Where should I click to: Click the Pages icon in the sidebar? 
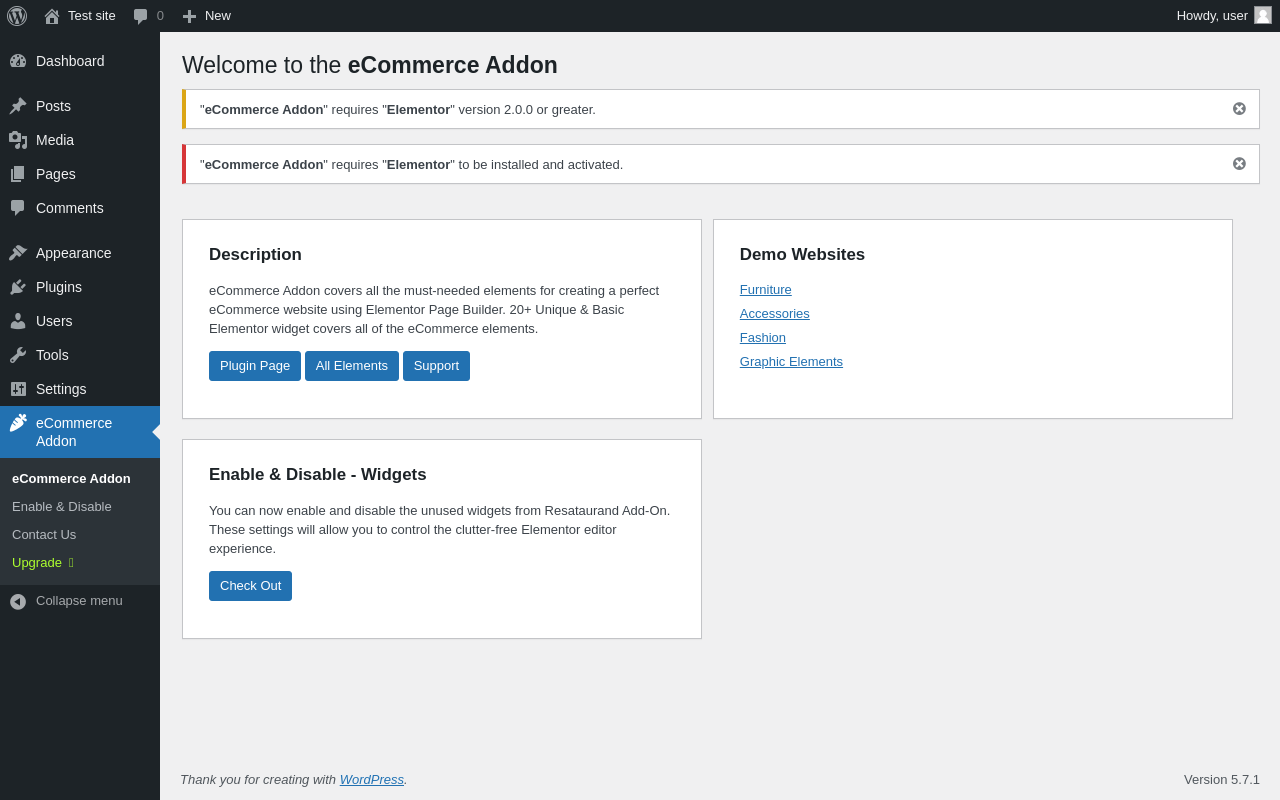click(18, 174)
